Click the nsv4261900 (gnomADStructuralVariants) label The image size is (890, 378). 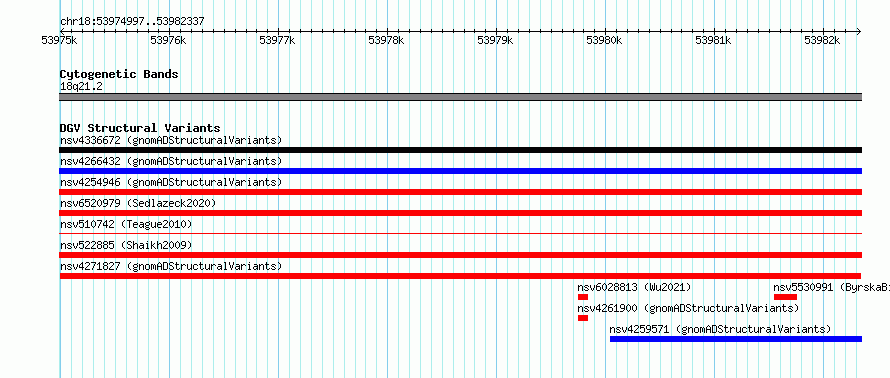[x=689, y=308]
